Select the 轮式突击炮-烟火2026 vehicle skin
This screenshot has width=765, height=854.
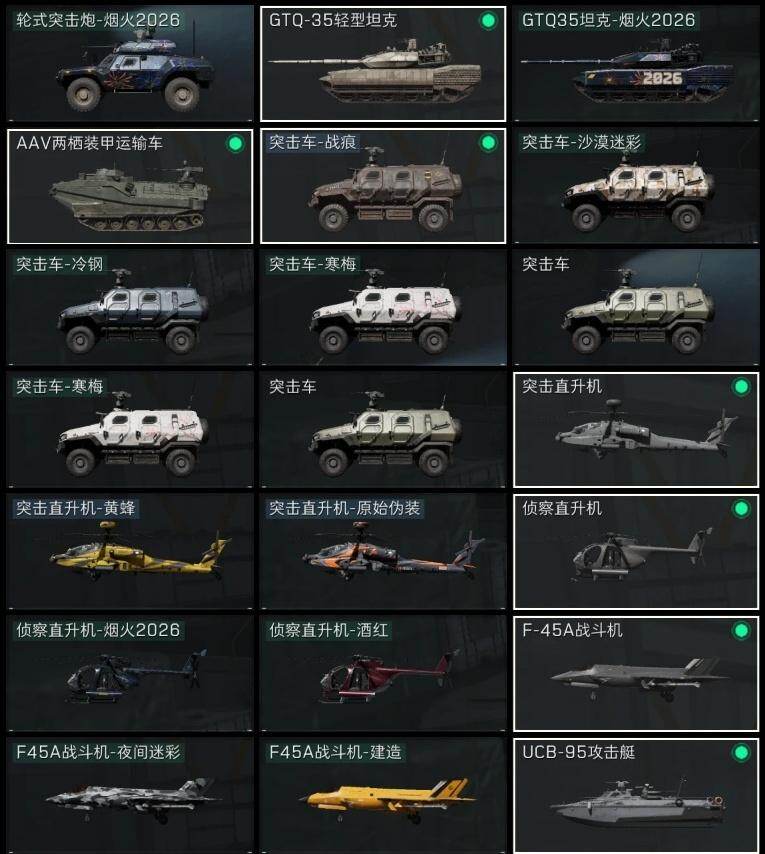(x=130, y=63)
